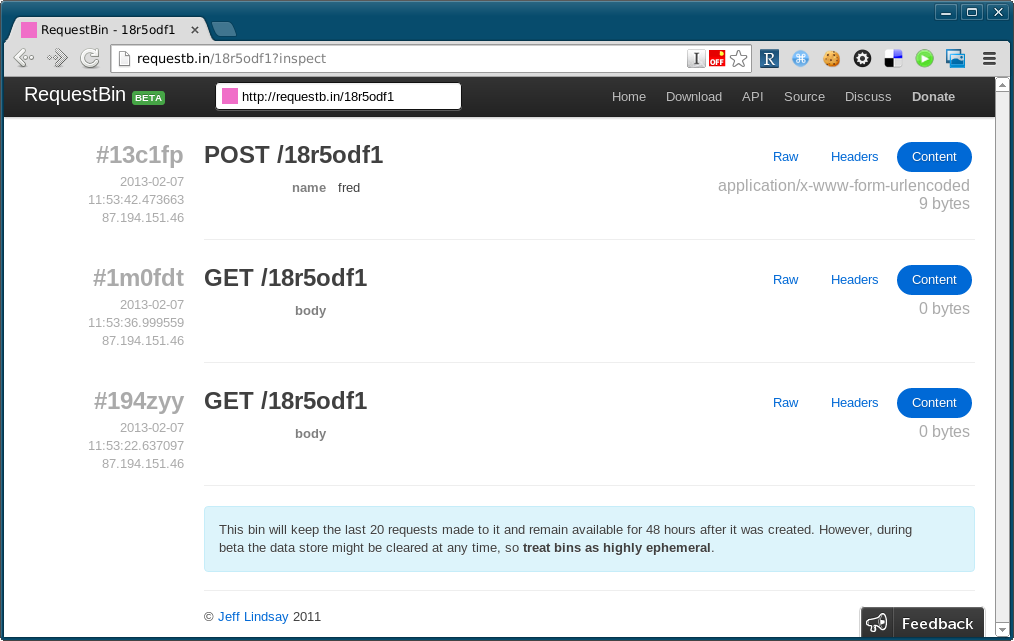Open a new tab with the new-tab button
Screen dimensions: 1014x641
224,29
